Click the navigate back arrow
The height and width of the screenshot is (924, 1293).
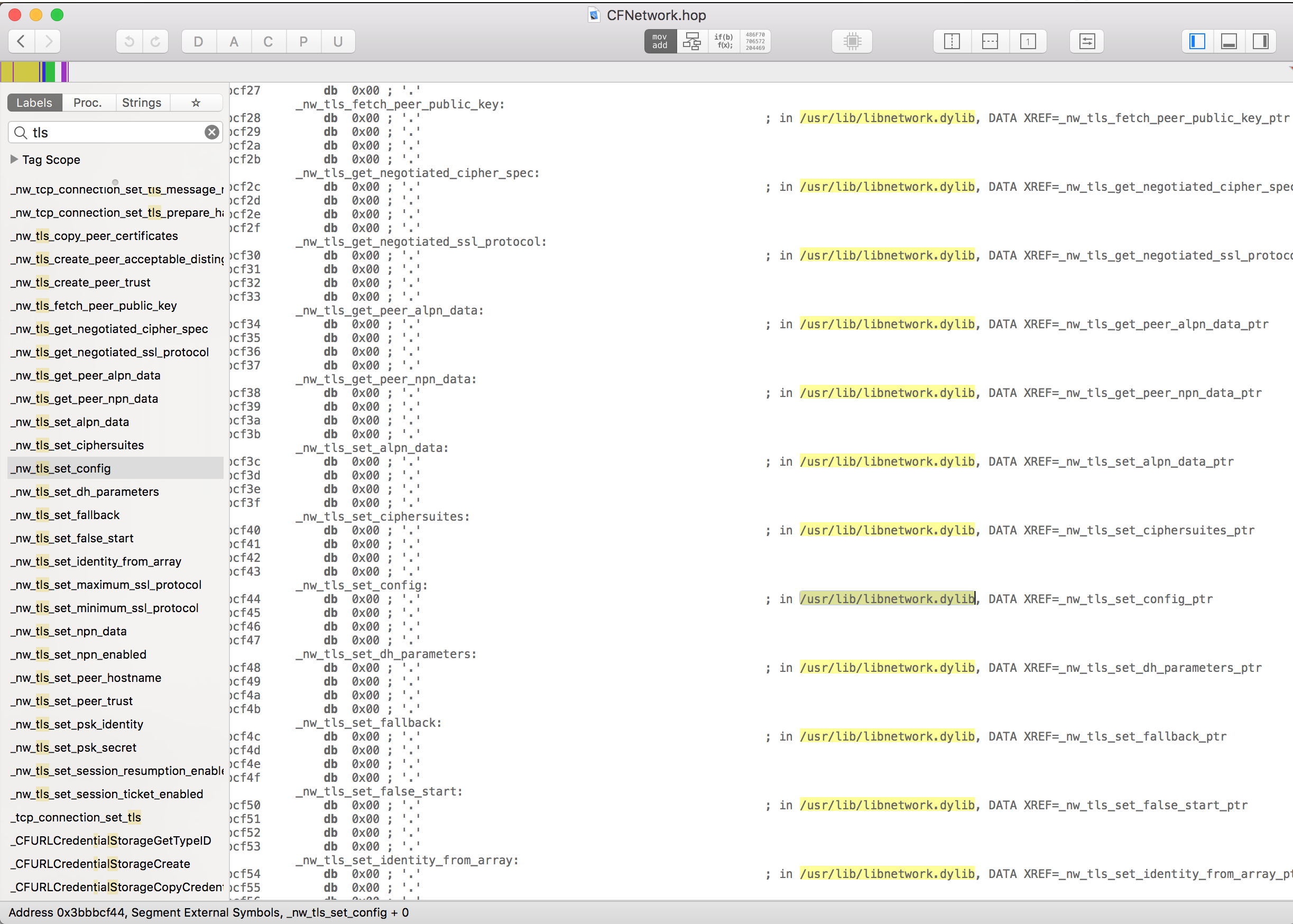[22, 41]
